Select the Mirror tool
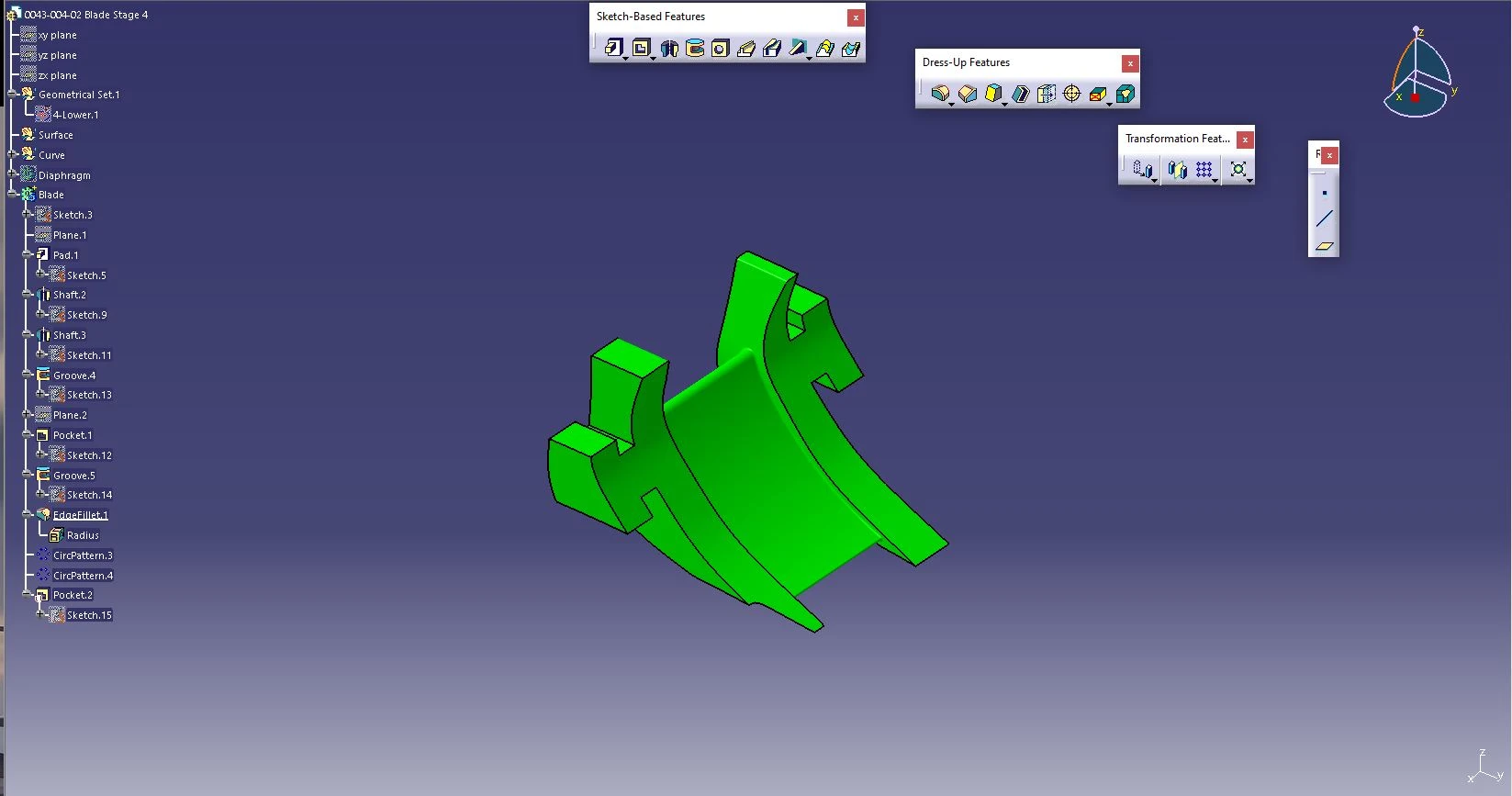 click(1177, 170)
